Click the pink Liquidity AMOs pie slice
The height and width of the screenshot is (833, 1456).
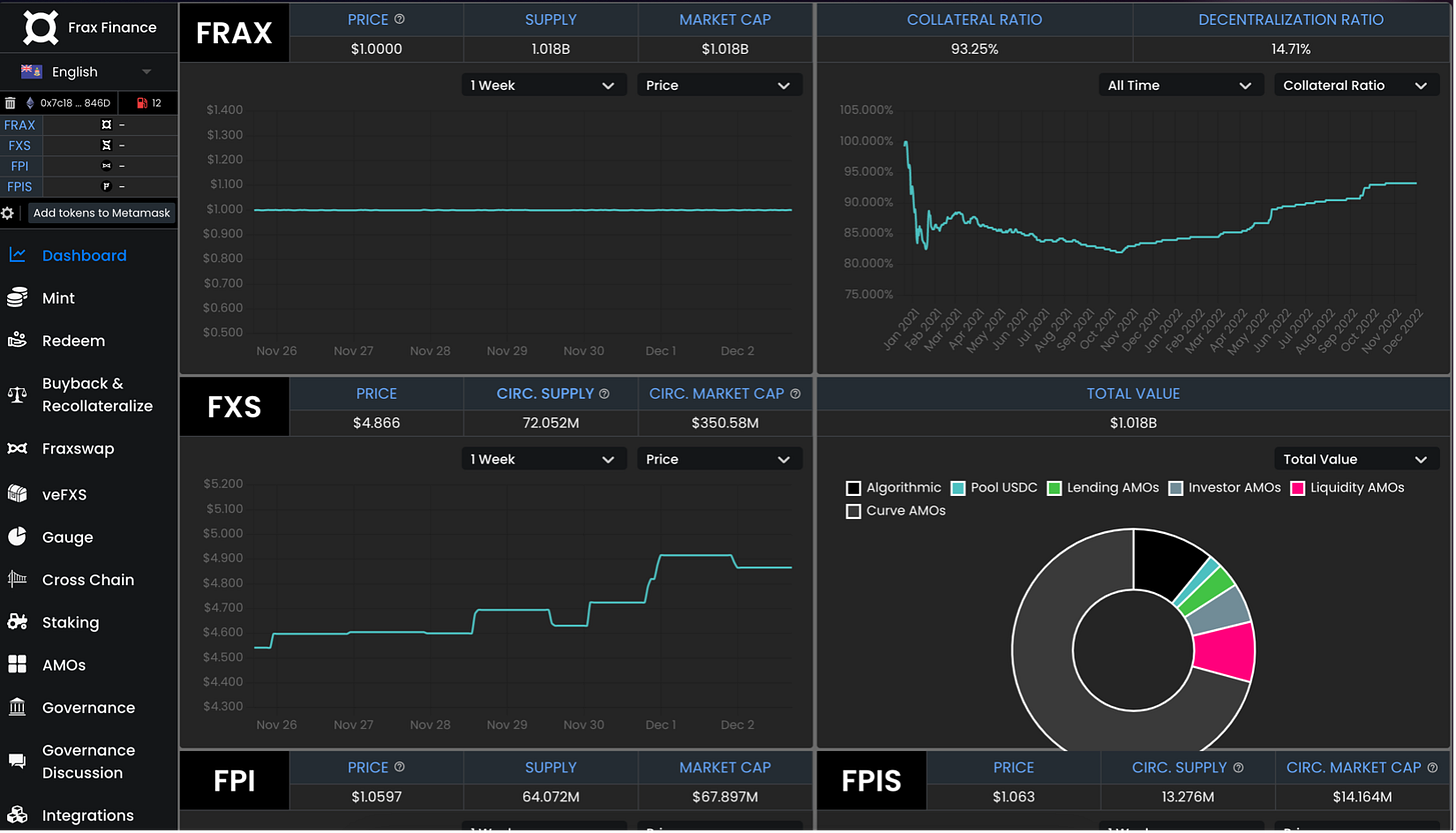pos(1224,650)
